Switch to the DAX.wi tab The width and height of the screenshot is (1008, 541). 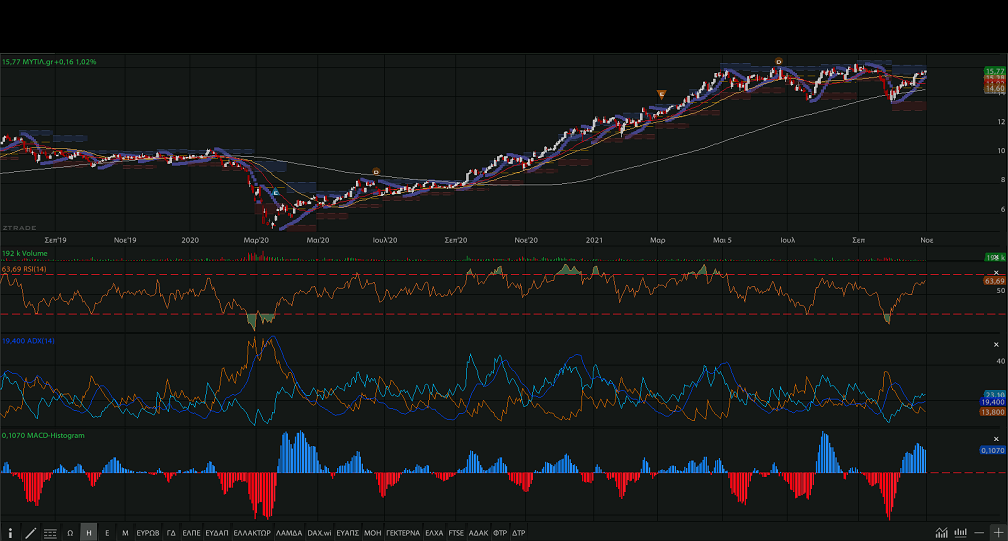[319, 533]
